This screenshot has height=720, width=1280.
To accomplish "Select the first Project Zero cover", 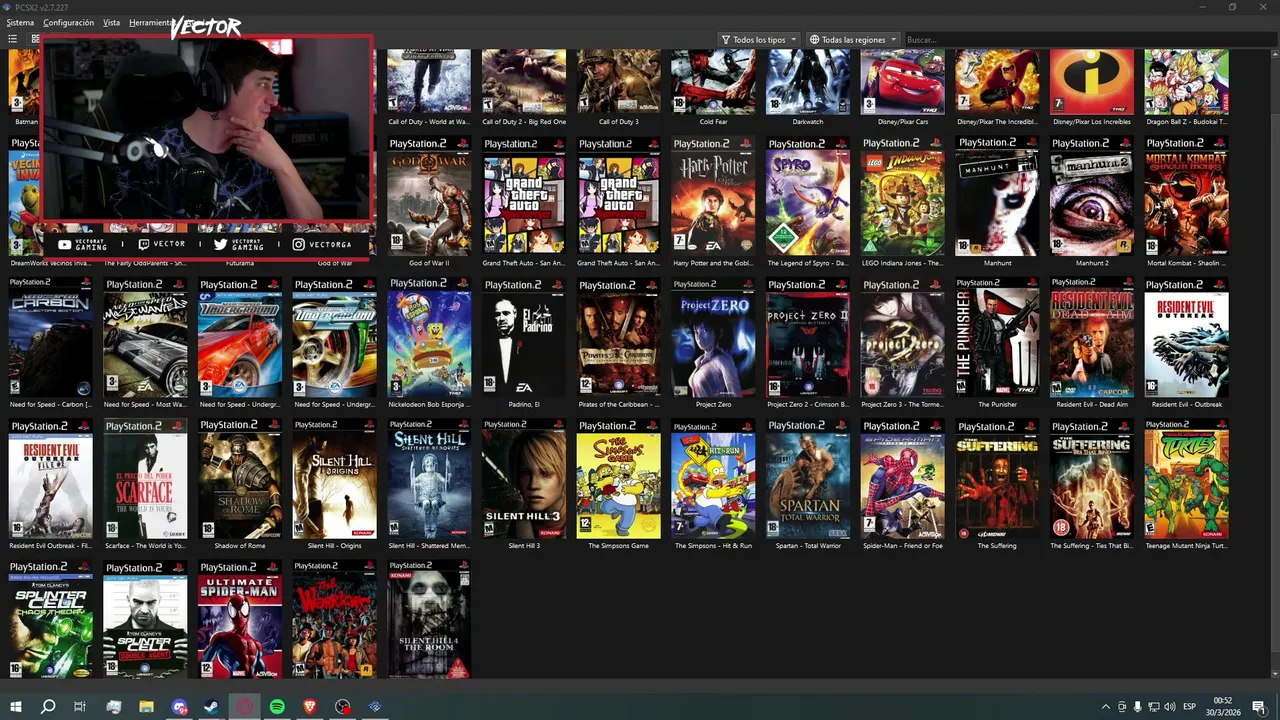I will [713, 337].
